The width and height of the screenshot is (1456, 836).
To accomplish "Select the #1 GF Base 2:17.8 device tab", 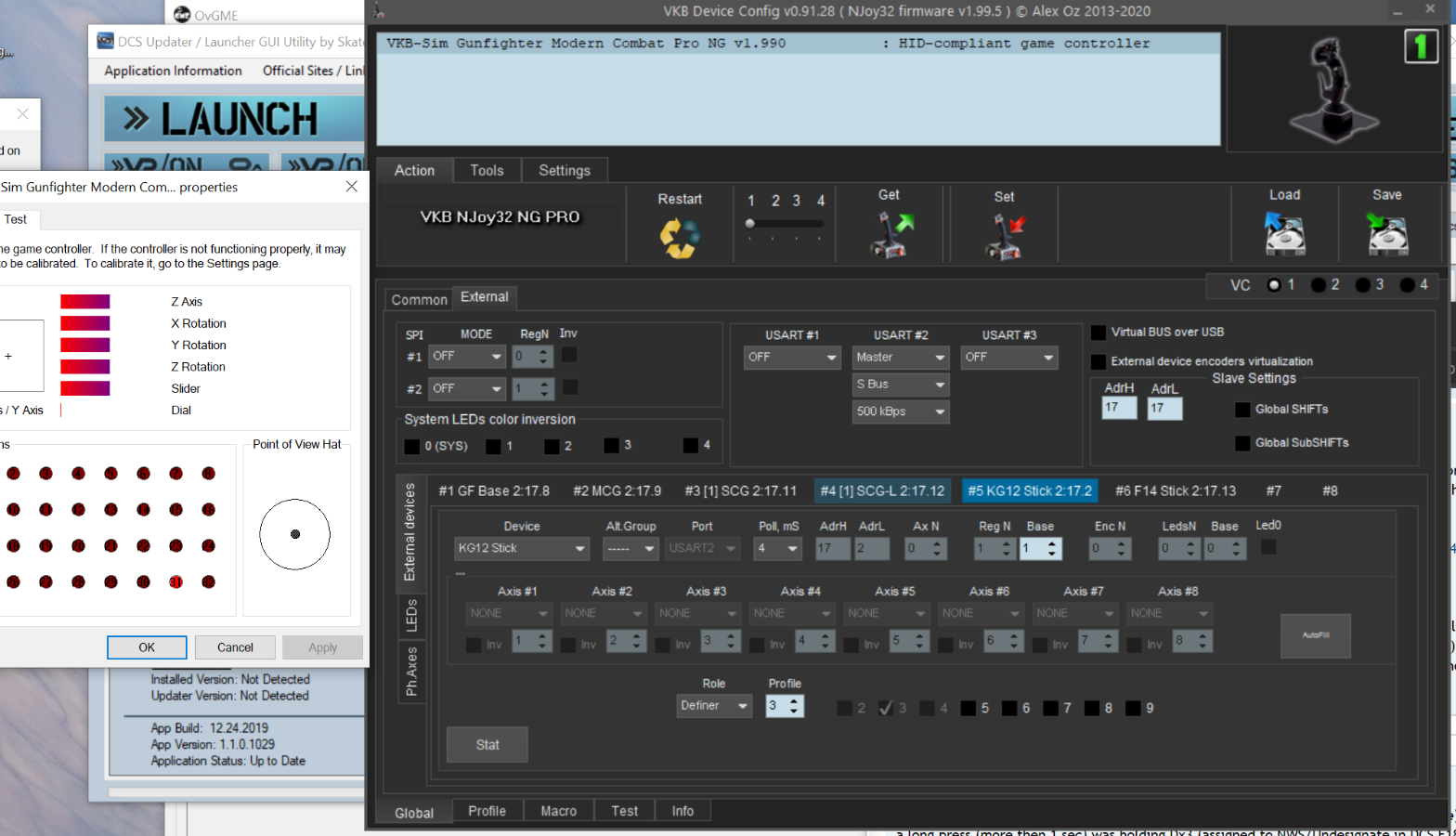I will point(494,490).
